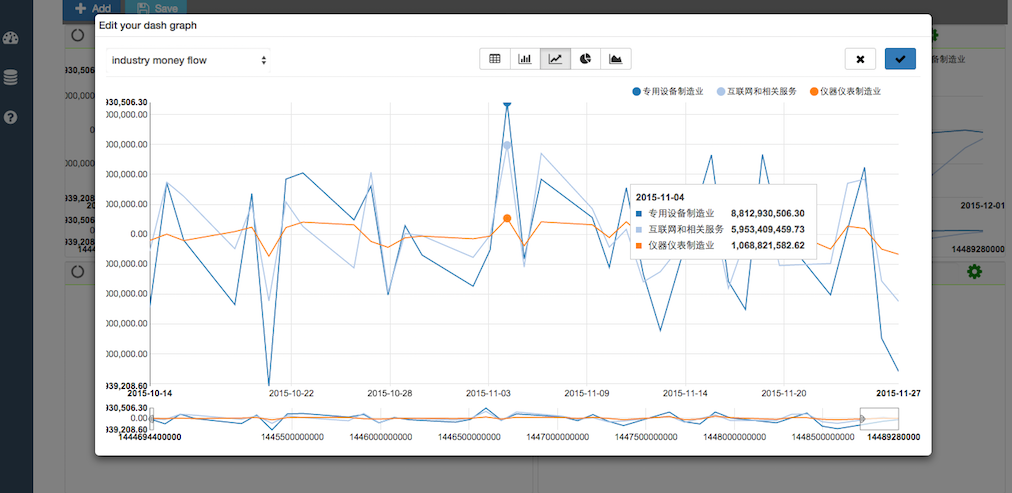Select the line chart type

point(556,59)
